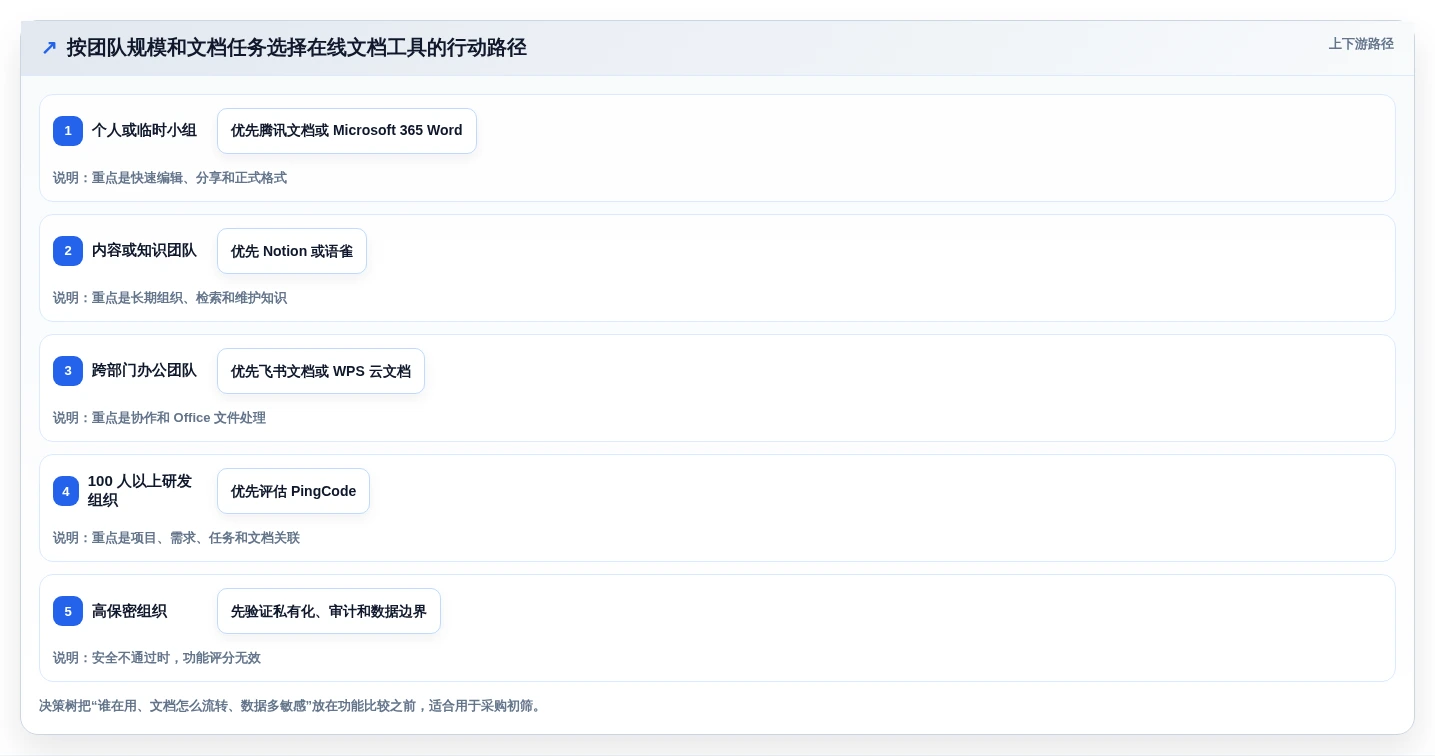Click note 重点是项目、需求、任务和文档关联
Viewport: 1435px width, 756px height.
(x=176, y=538)
